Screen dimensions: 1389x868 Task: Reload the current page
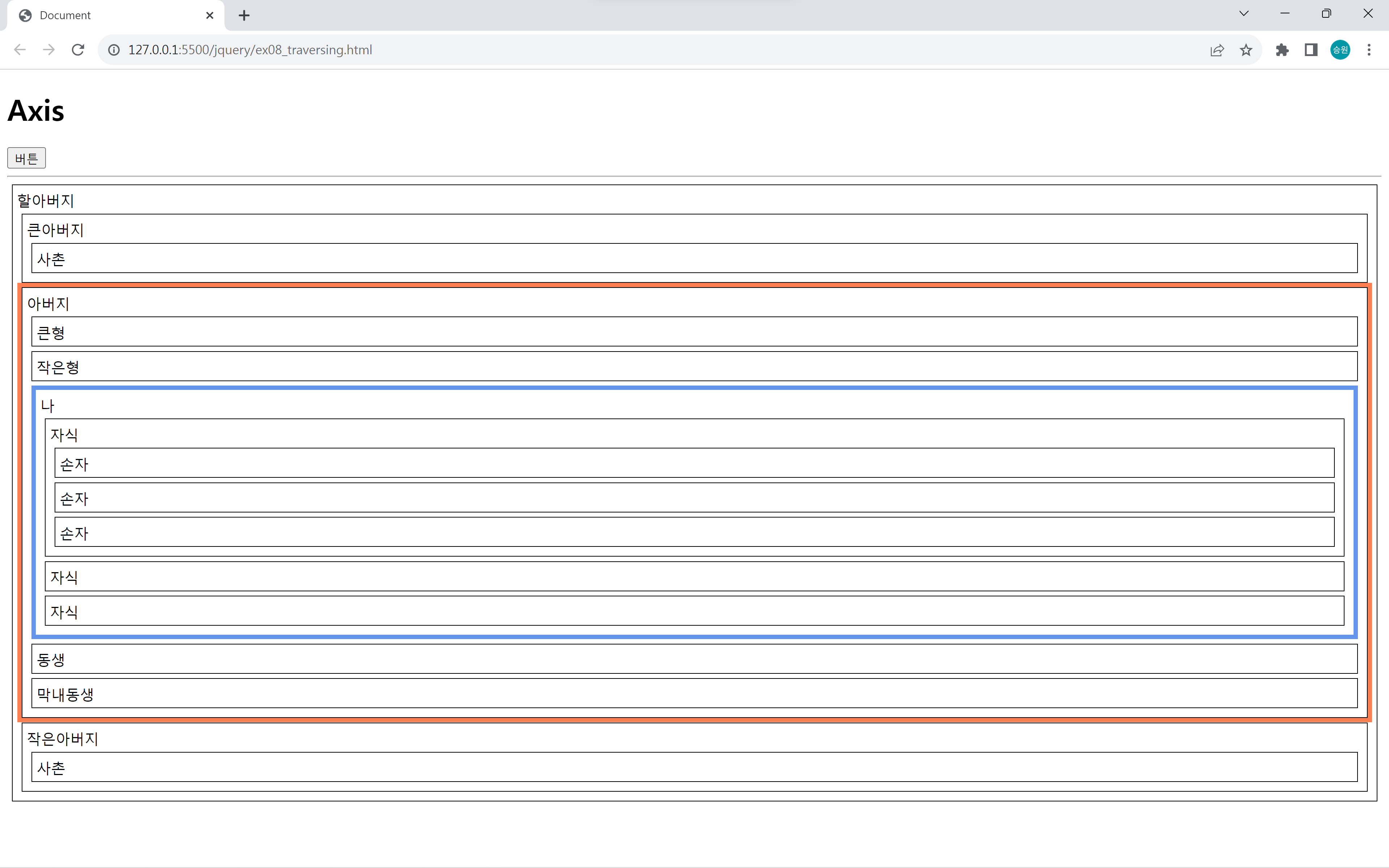(x=78, y=50)
